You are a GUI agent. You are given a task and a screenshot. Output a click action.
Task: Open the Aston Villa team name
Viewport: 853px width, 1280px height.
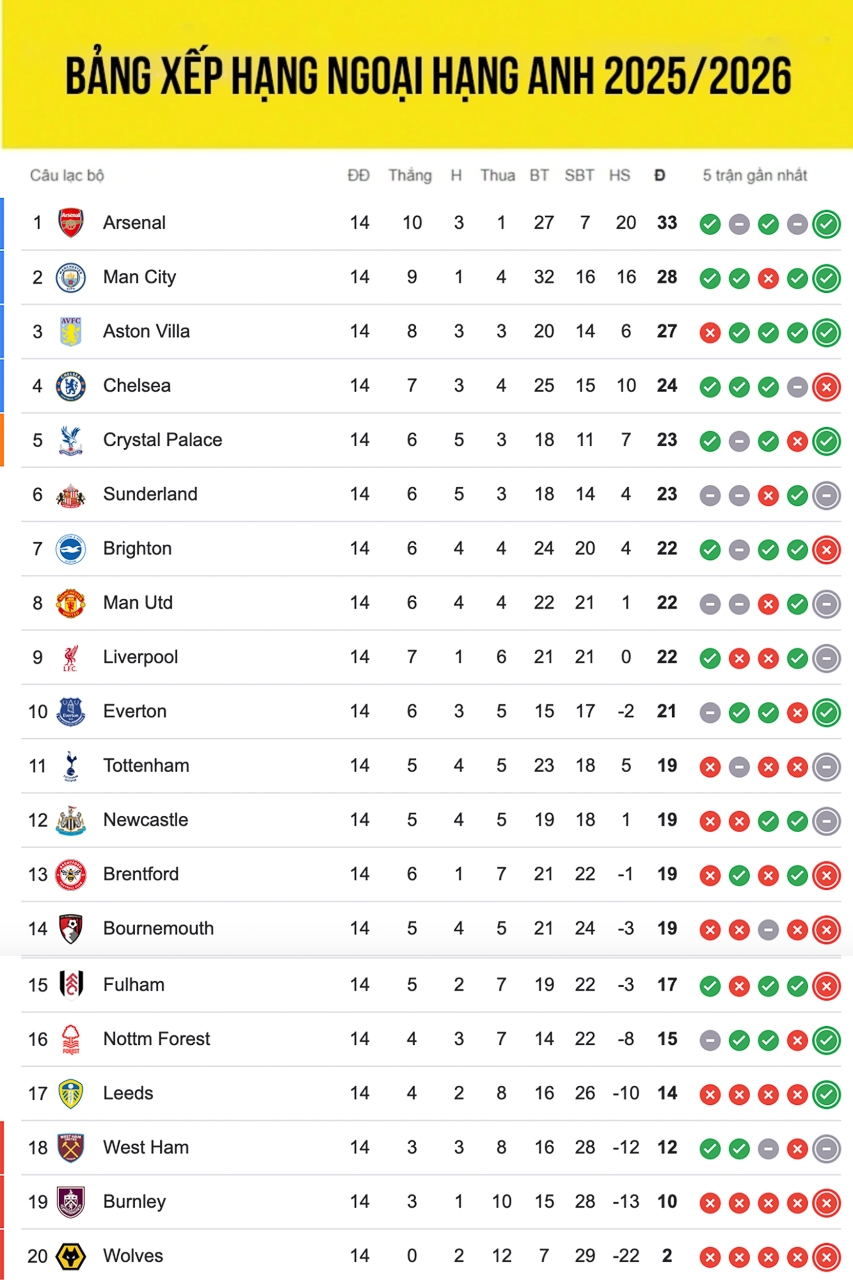tap(146, 331)
